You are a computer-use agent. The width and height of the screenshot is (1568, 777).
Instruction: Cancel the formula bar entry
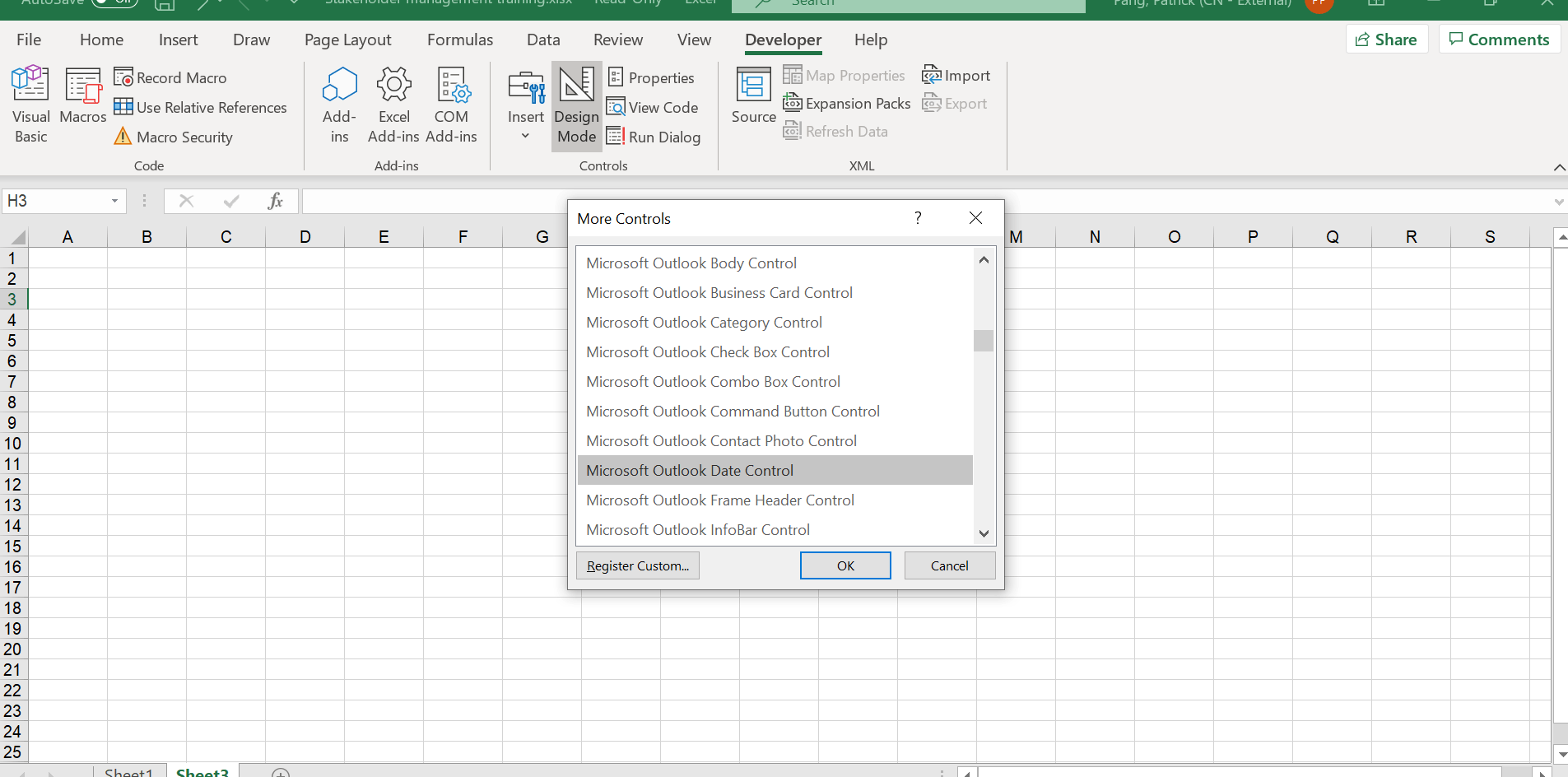click(186, 201)
